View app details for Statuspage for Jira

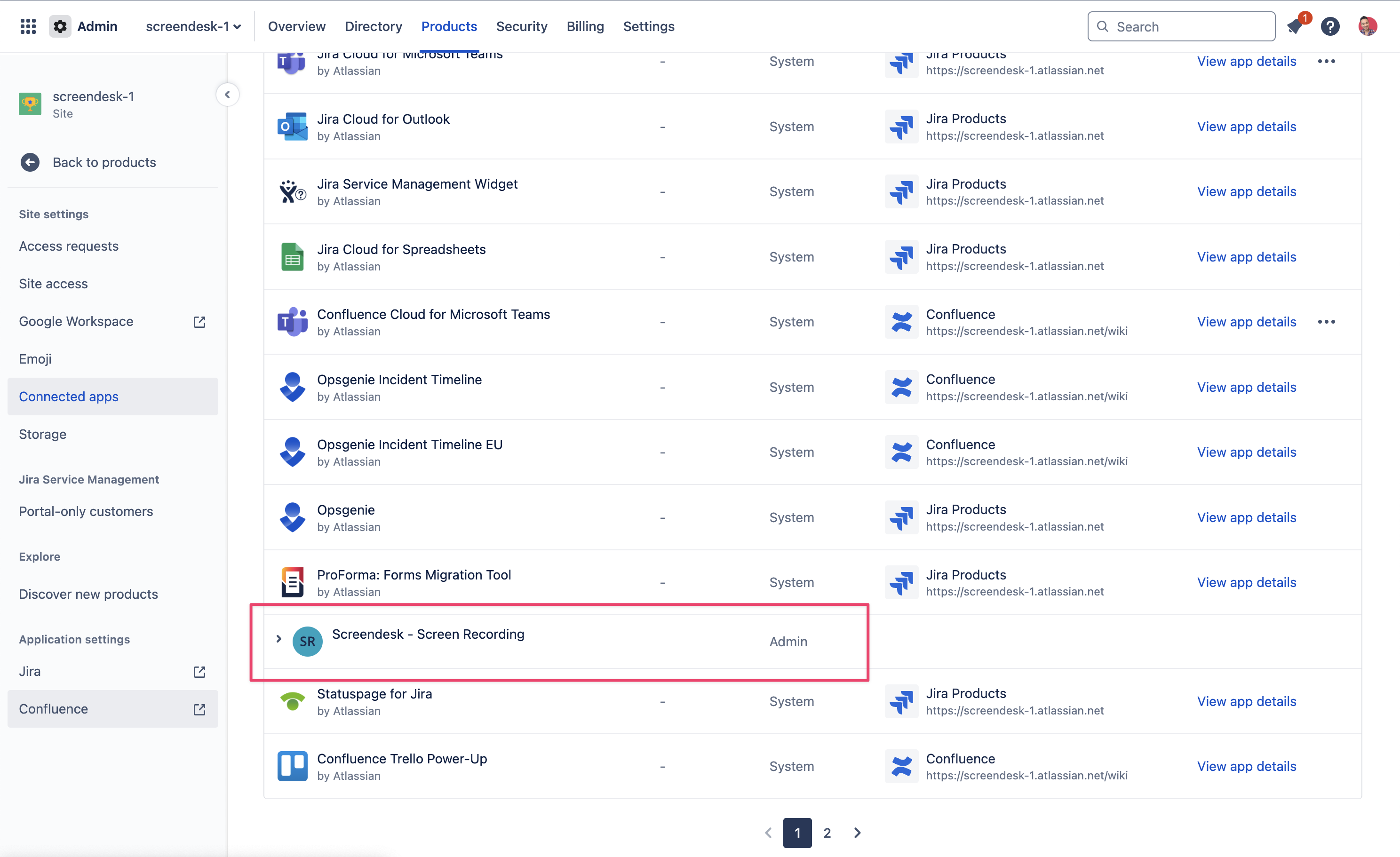1246,701
